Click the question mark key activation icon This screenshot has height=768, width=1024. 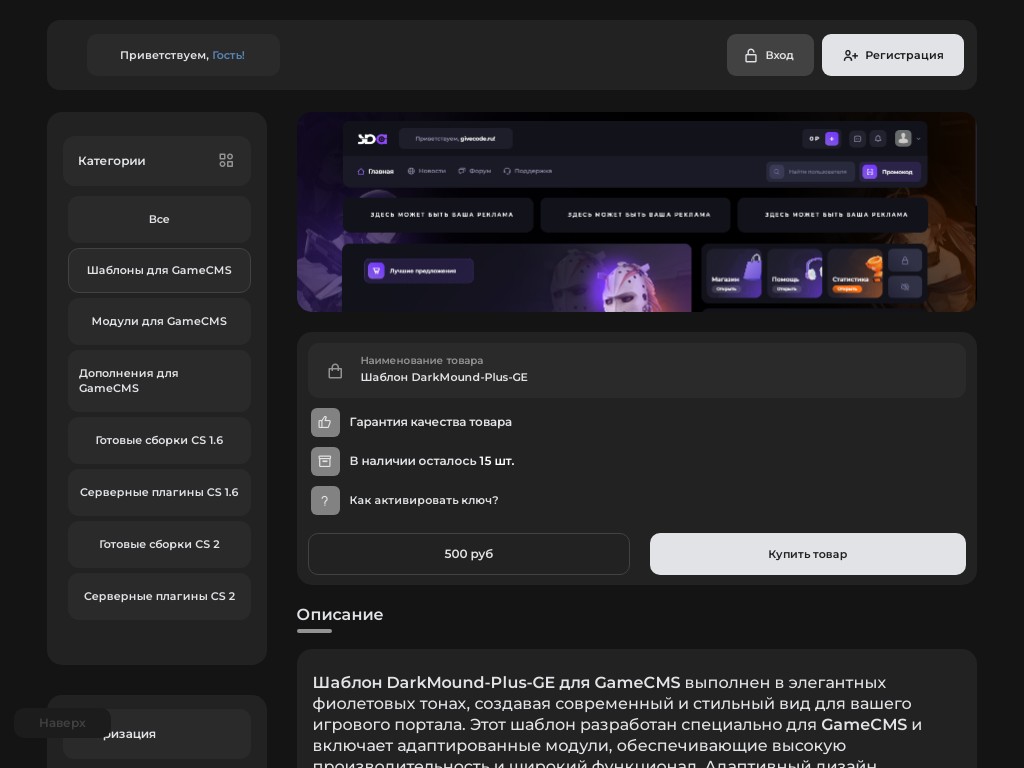tap(325, 500)
